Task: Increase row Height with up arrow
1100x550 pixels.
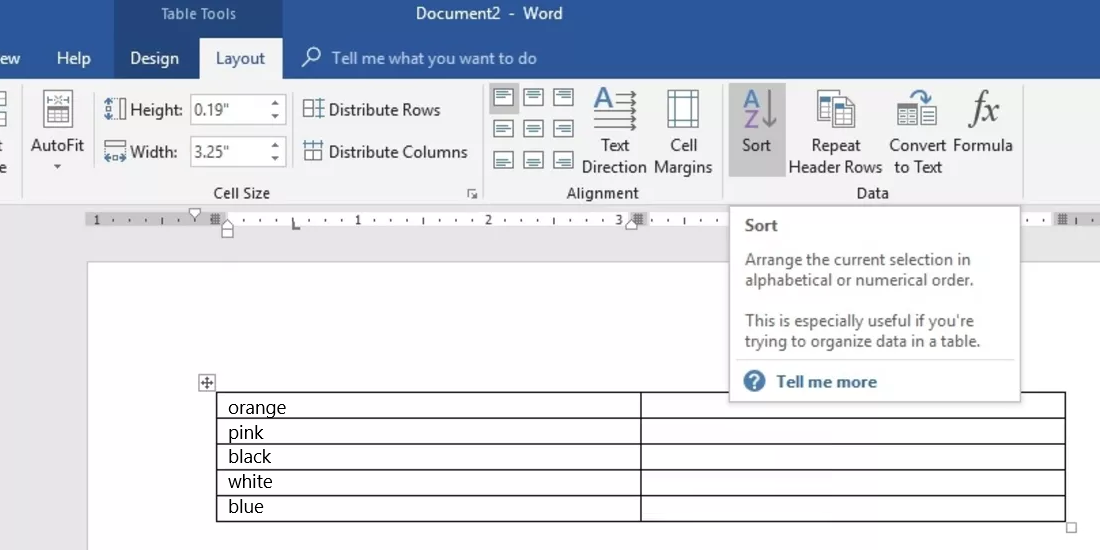Action: (275, 103)
